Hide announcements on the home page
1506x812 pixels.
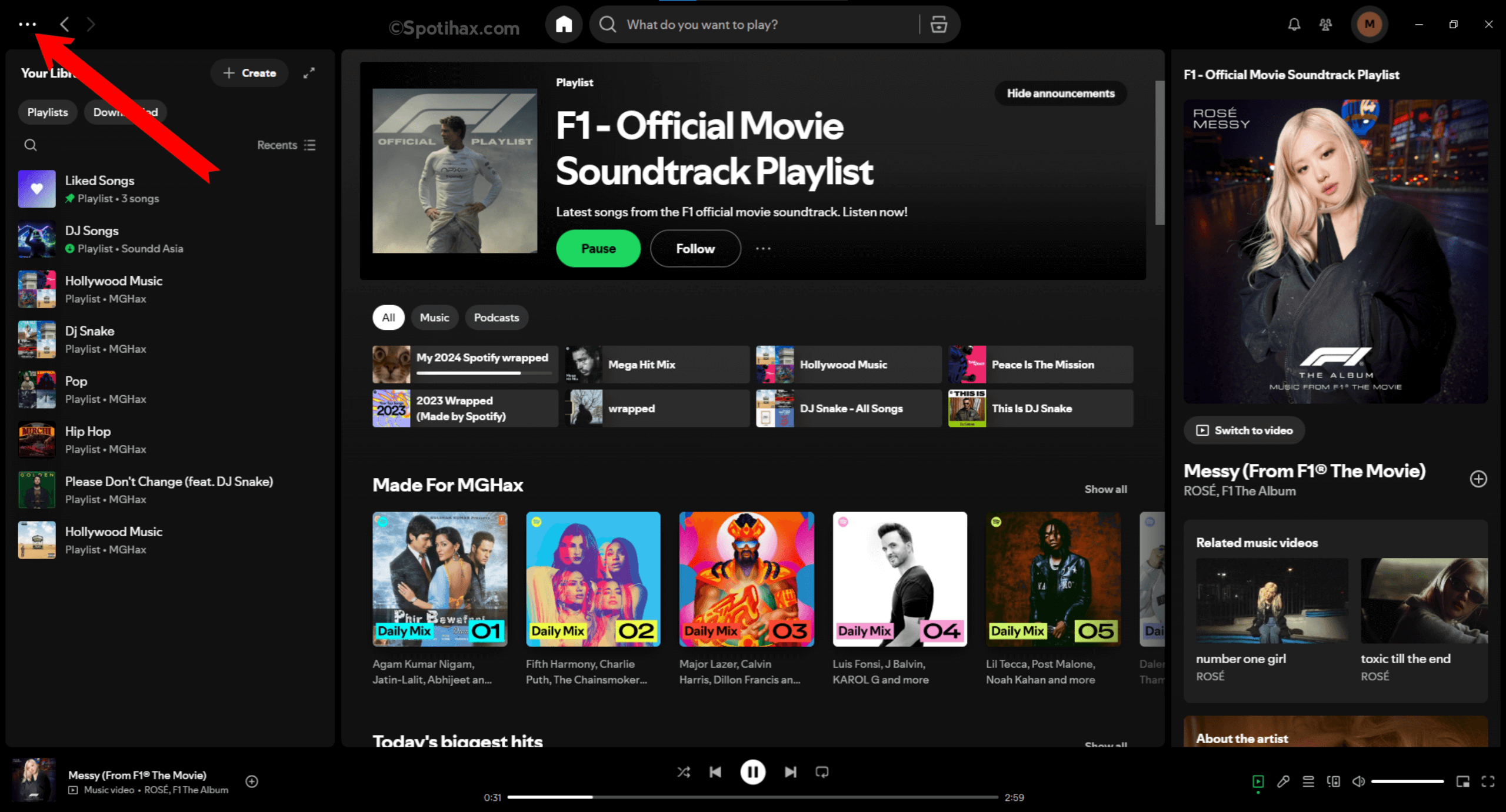(x=1060, y=93)
